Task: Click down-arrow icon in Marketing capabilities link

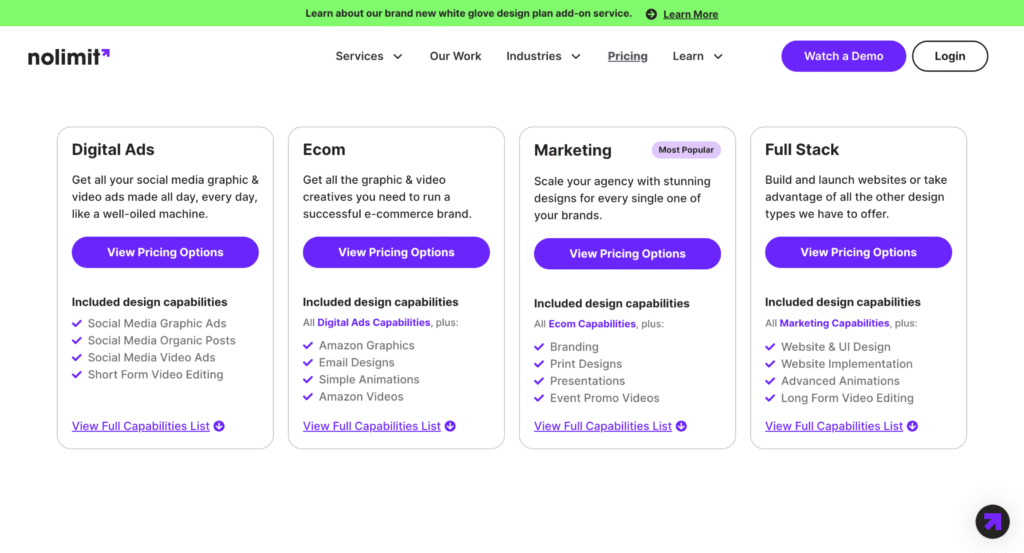Action: pyautogui.click(x=682, y=426)
